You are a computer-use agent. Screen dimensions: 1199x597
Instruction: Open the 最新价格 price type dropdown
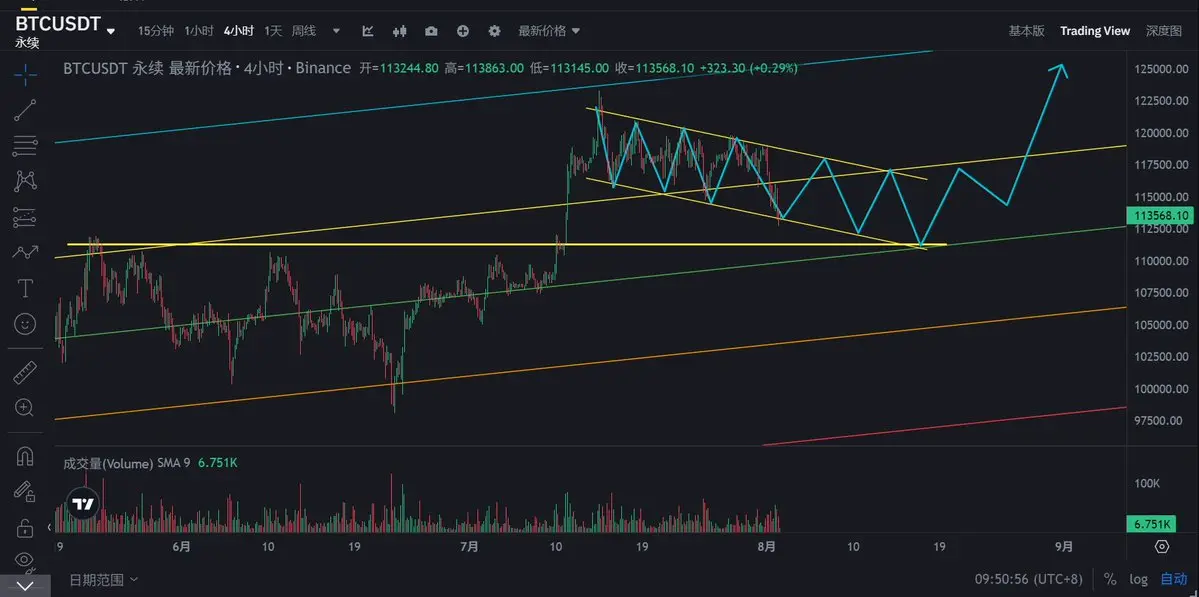[x=549, y=31]
